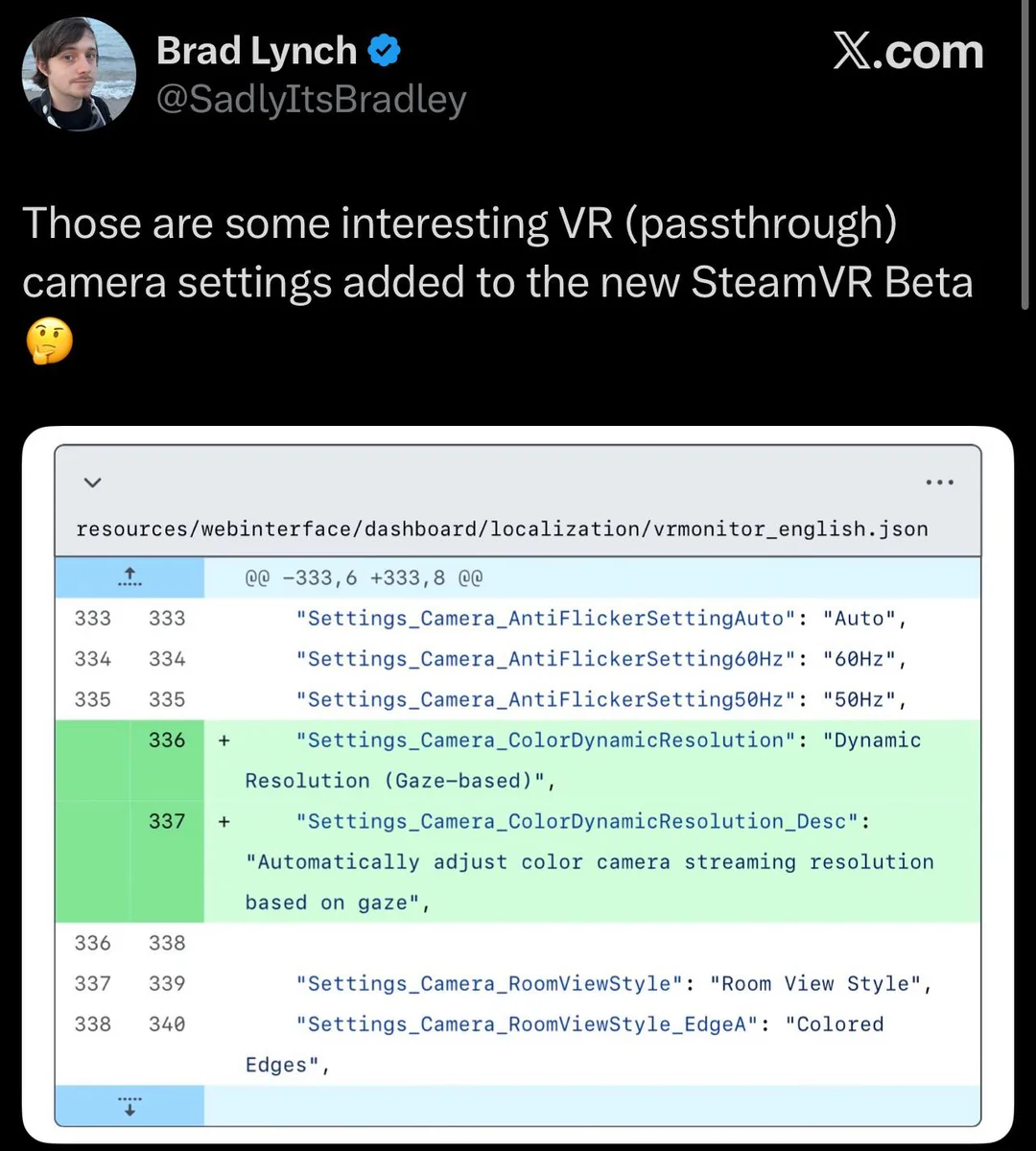Viewport: 1036px width, 1151px height.
Task: Click the vrmonitor_english.json file path
Action: point(502,529)
